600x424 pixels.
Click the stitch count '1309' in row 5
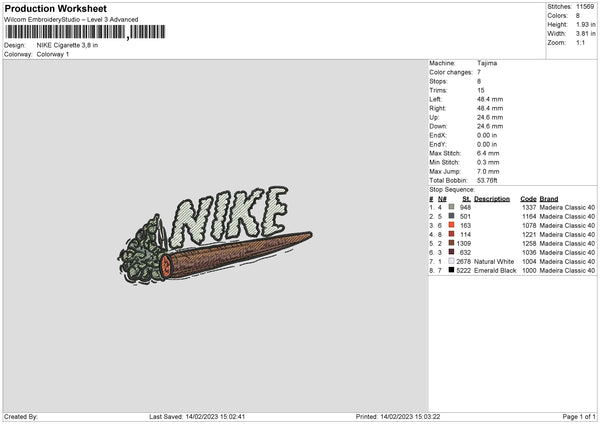point(464,243)
